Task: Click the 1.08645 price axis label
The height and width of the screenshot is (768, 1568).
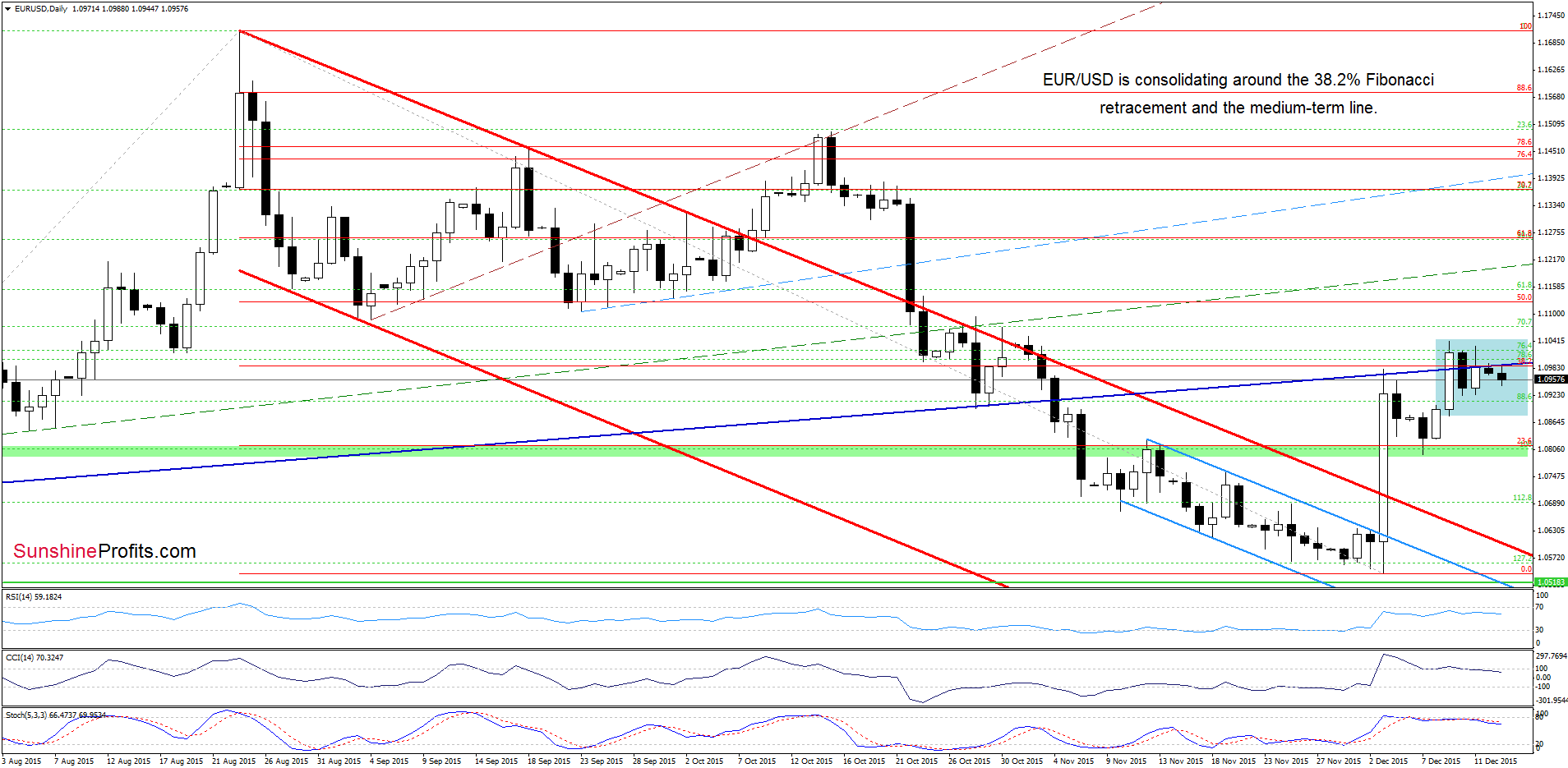Action: pos(1551,422)
